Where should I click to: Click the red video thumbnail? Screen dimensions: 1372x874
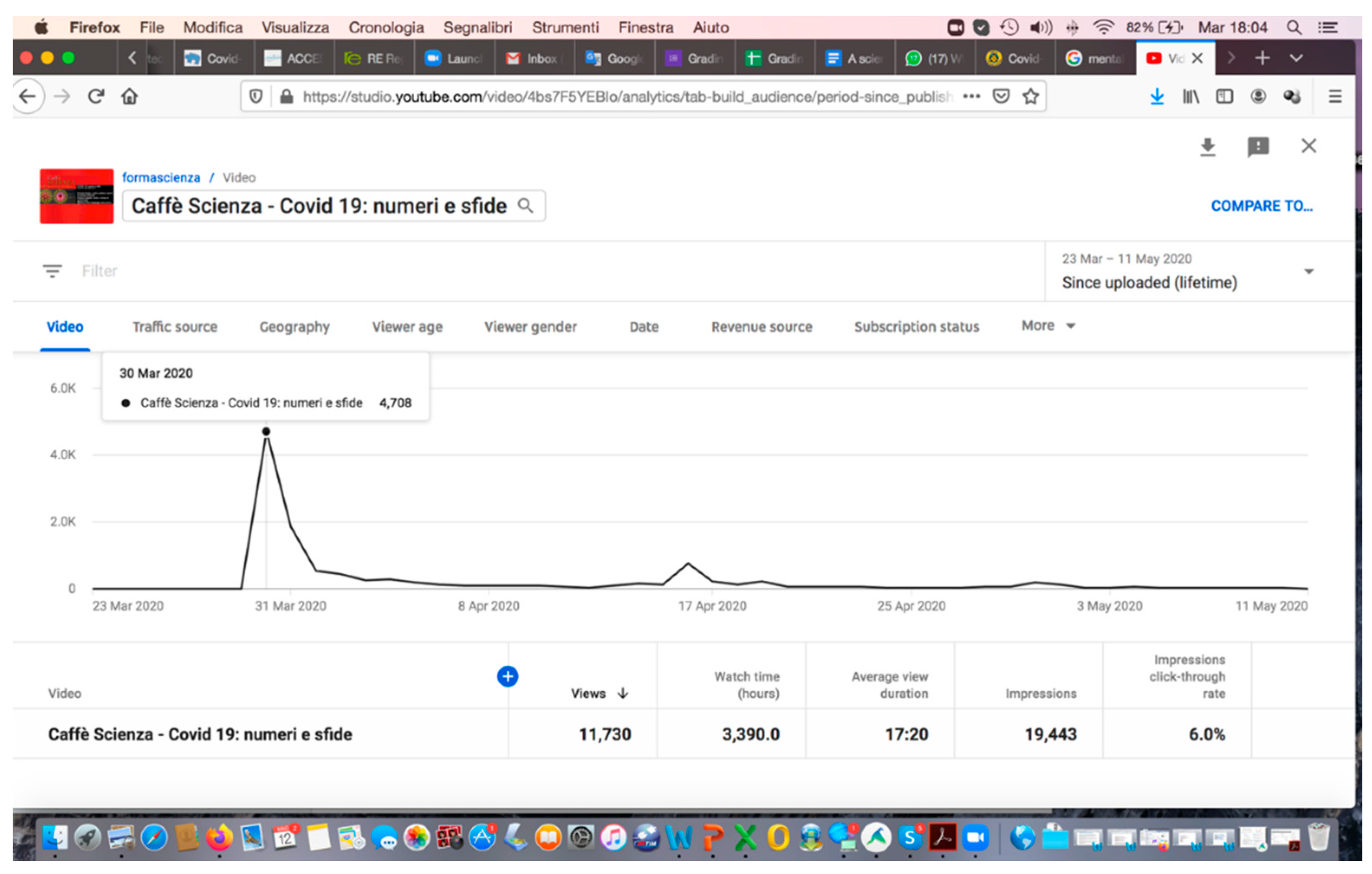76,196
